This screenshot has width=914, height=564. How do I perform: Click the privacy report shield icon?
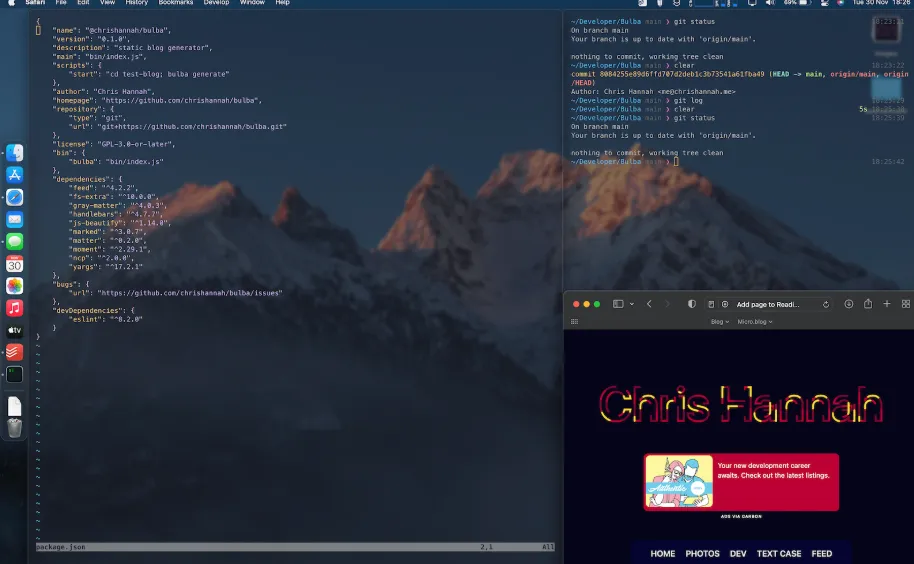[x=692, y=304]
